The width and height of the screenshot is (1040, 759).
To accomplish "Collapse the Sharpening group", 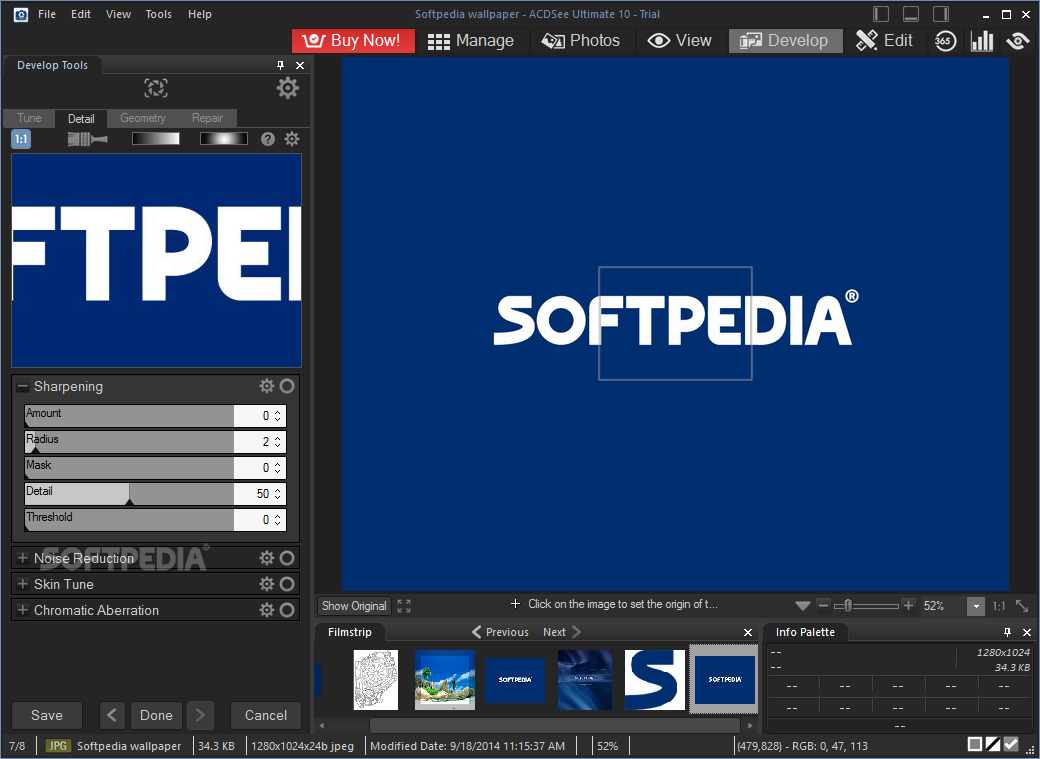I will click(23, 386).
